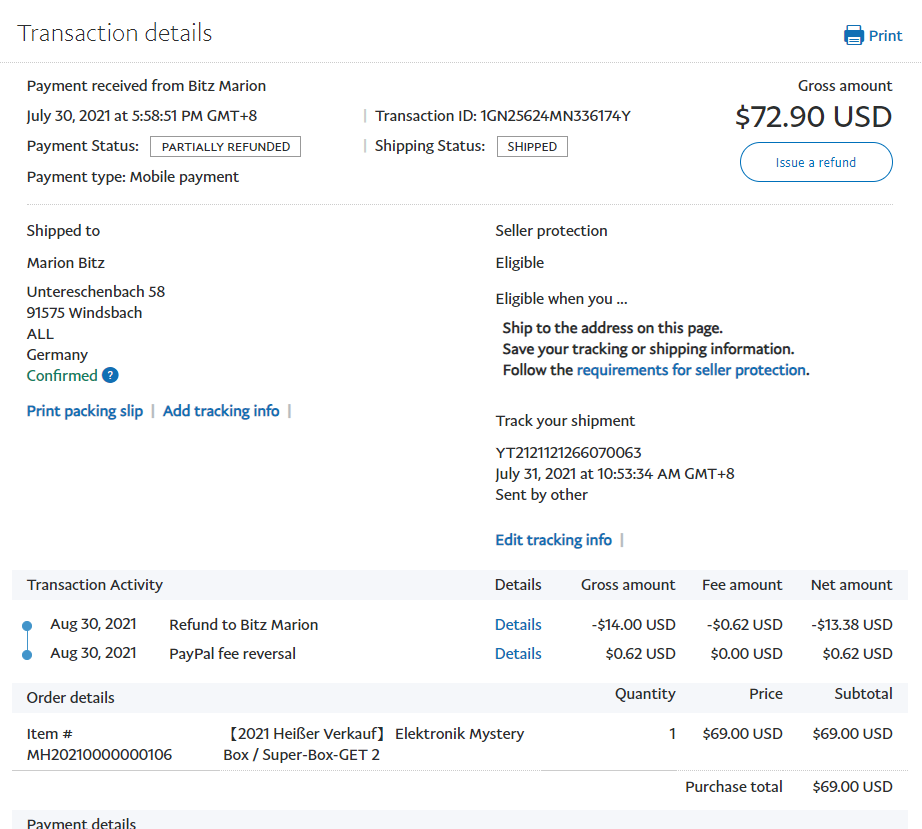The image size is (922, 829).
Task: Click the Confirmed address help icon
Action: 110,376
